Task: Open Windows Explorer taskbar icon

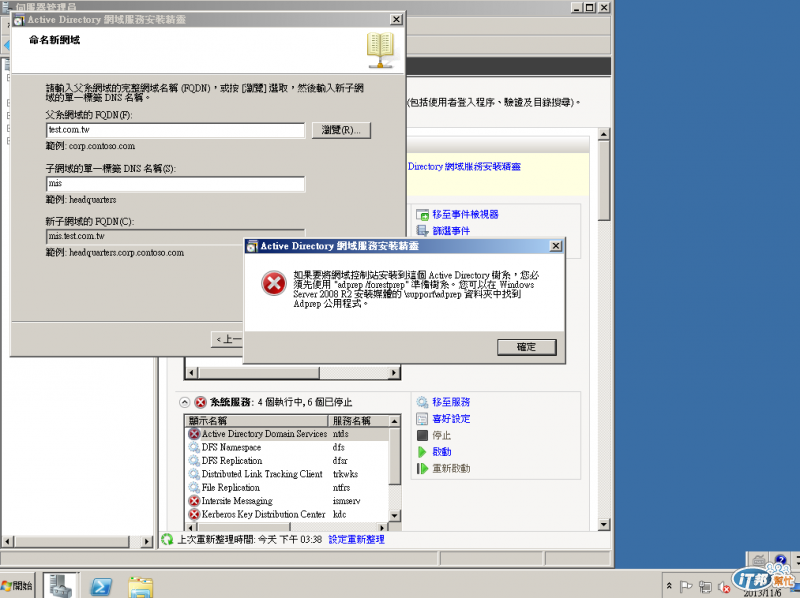Action: (x=141, y=587)
